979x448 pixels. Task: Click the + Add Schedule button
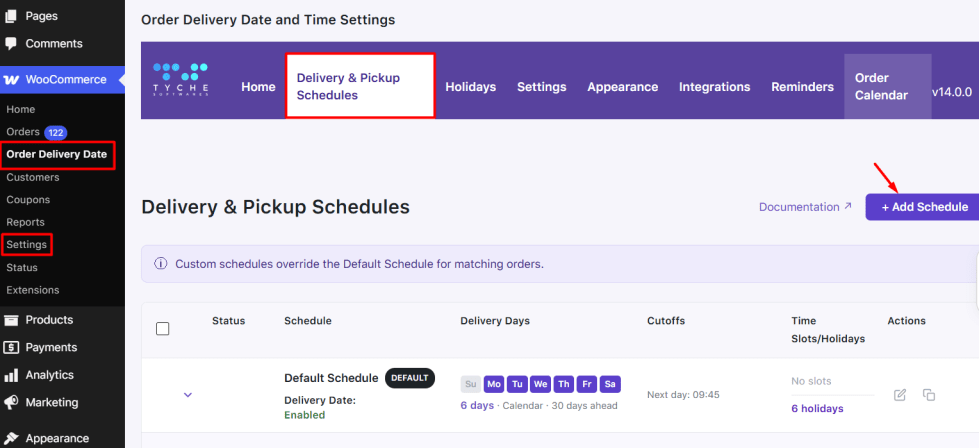pos(922,207)
